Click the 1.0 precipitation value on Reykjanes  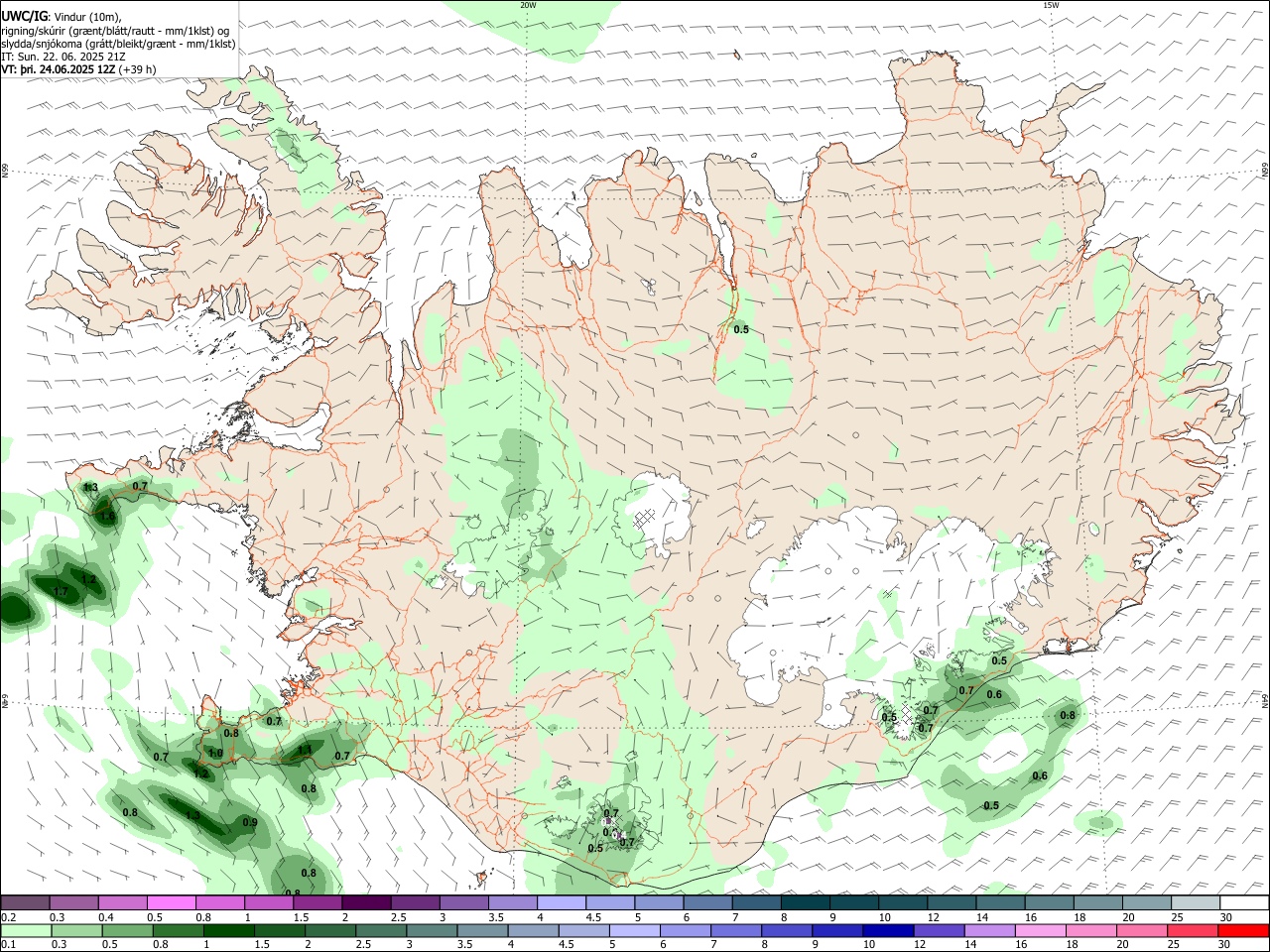[215, 753]
